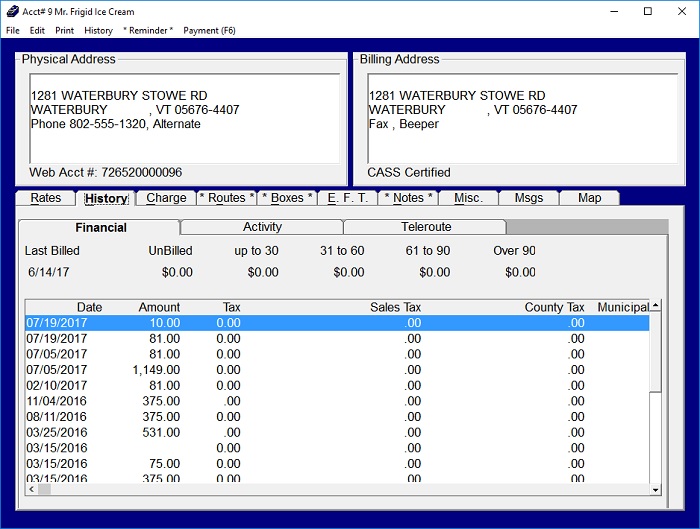Image resolution: width=700 pixels, height=529 pixels.
Task: Open the Edit menu
Action: pyautogui.click(x=37, y=31)
